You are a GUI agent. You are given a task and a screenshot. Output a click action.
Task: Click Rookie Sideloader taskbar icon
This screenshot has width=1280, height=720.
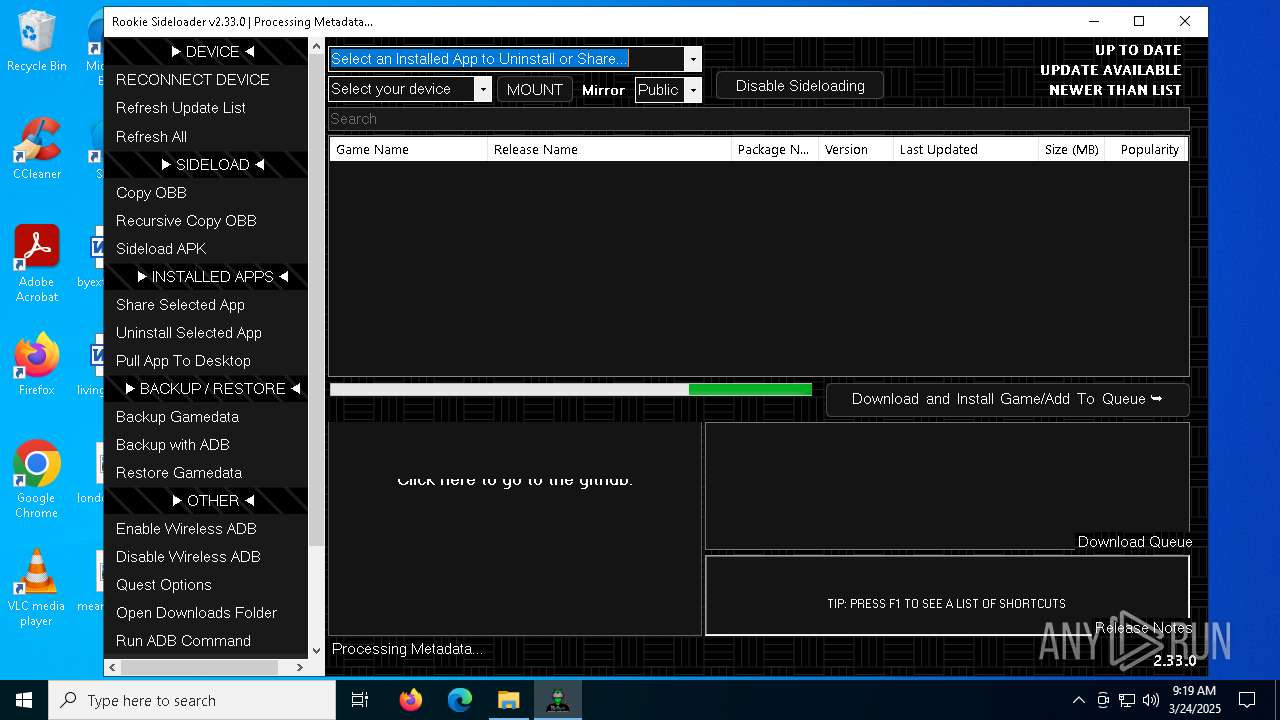[558, 700]
